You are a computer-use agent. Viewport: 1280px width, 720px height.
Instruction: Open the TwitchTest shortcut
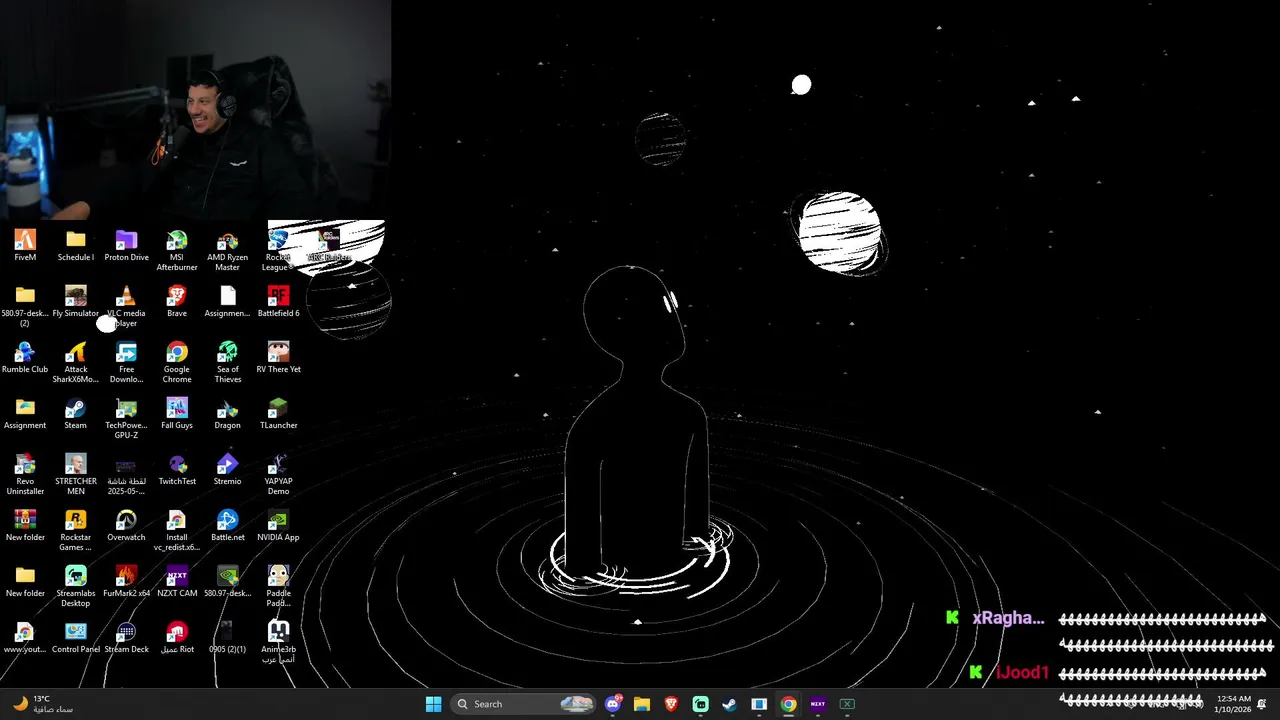(177, 470)
